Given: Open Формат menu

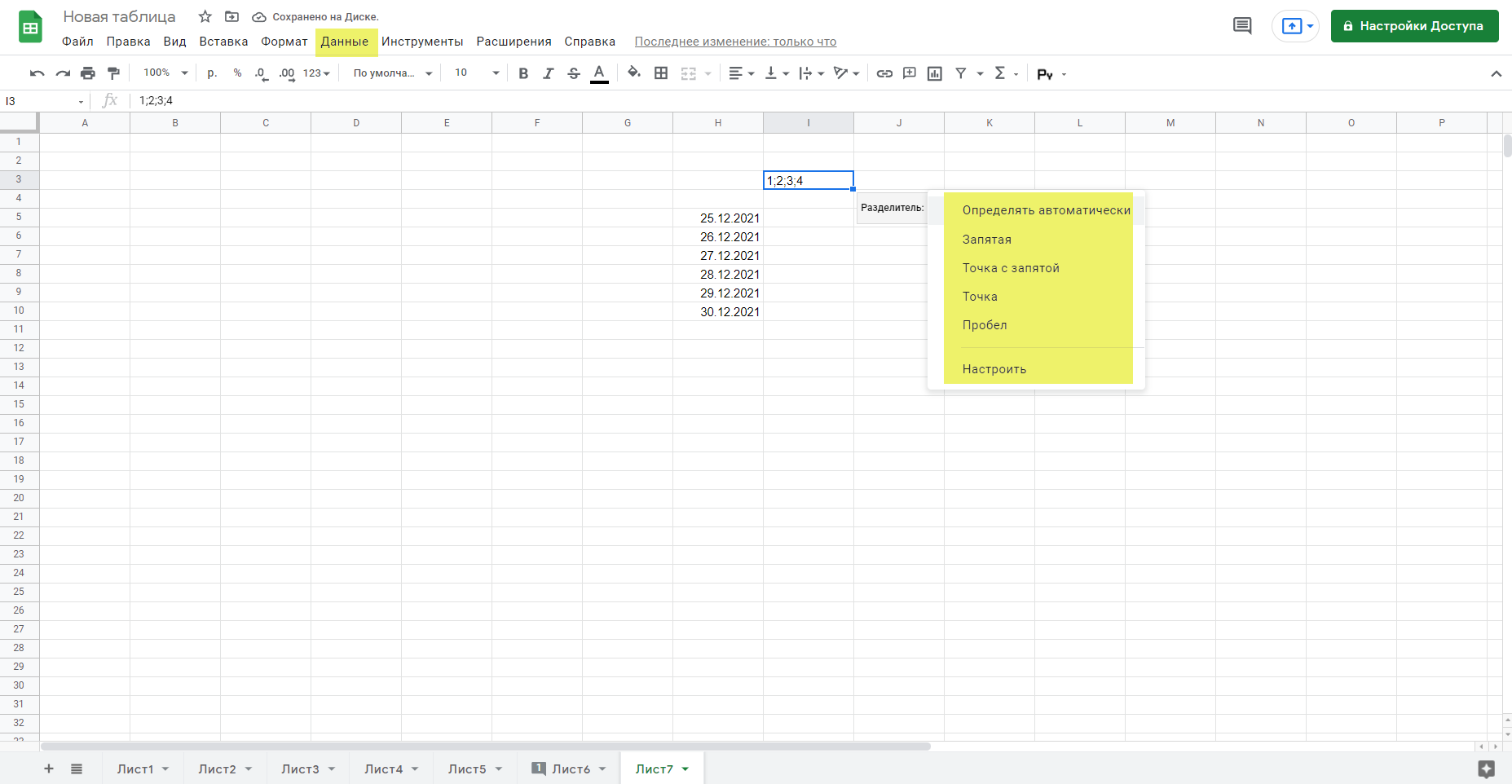Looking at the screenshot, I should pyautogui.click(x=284, y=42).
